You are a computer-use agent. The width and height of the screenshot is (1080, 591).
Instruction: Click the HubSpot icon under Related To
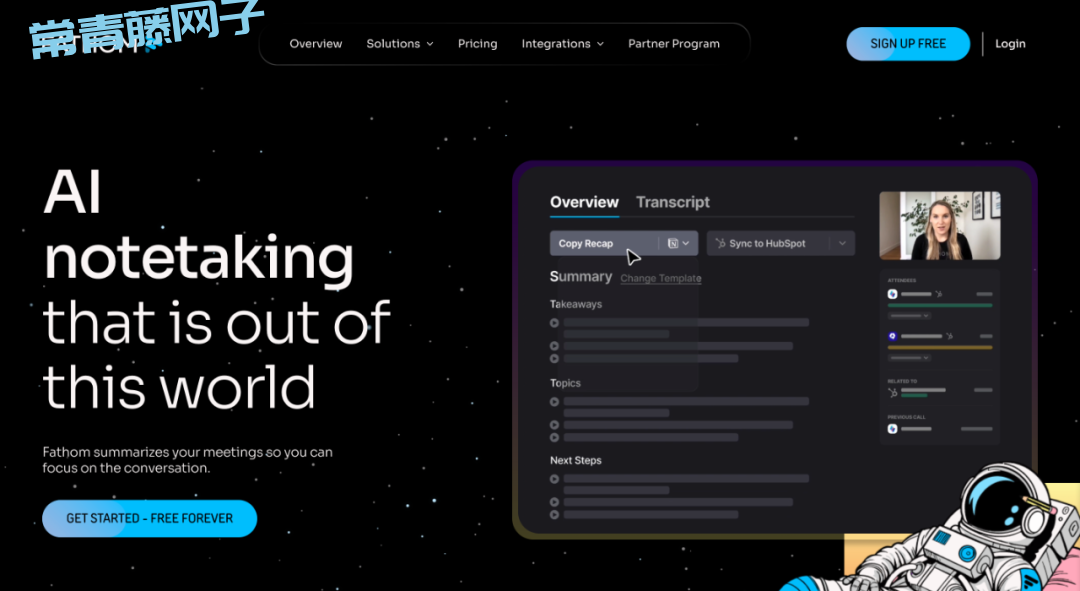[x=892, y=390]
